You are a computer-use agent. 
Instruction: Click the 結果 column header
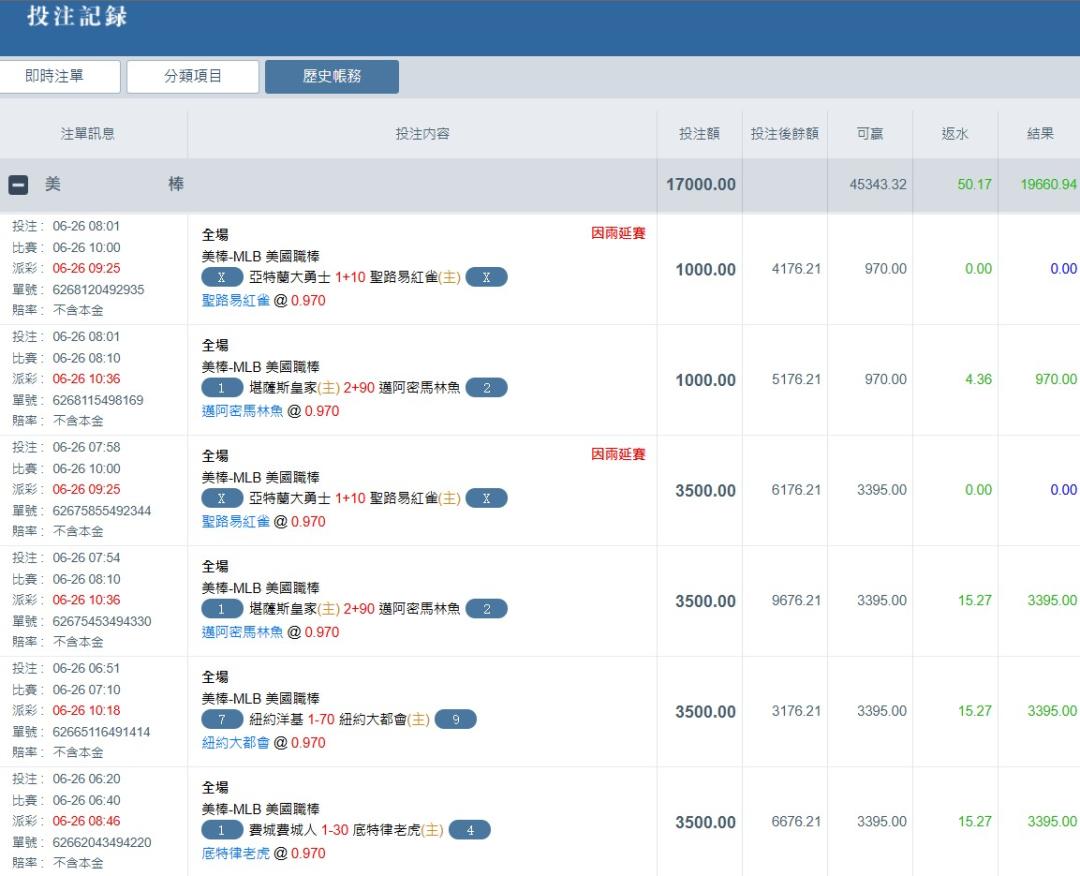pos(1040,134)
